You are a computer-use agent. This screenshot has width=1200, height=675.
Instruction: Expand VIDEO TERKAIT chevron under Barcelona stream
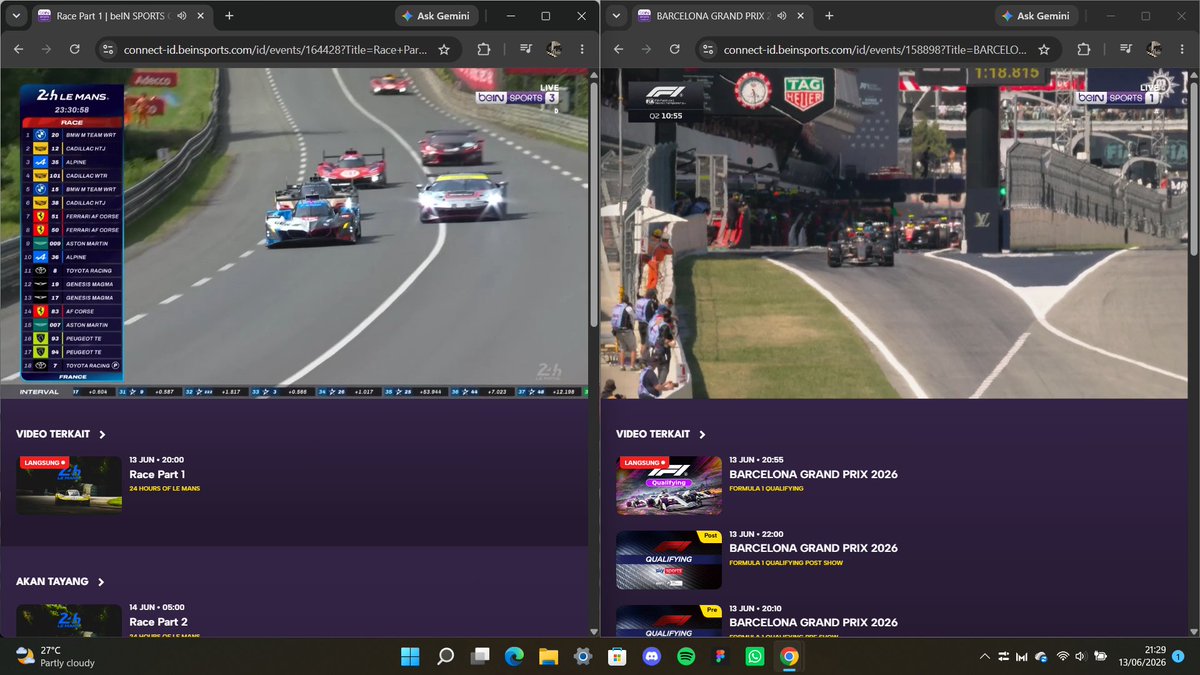(x=703, y=435)
